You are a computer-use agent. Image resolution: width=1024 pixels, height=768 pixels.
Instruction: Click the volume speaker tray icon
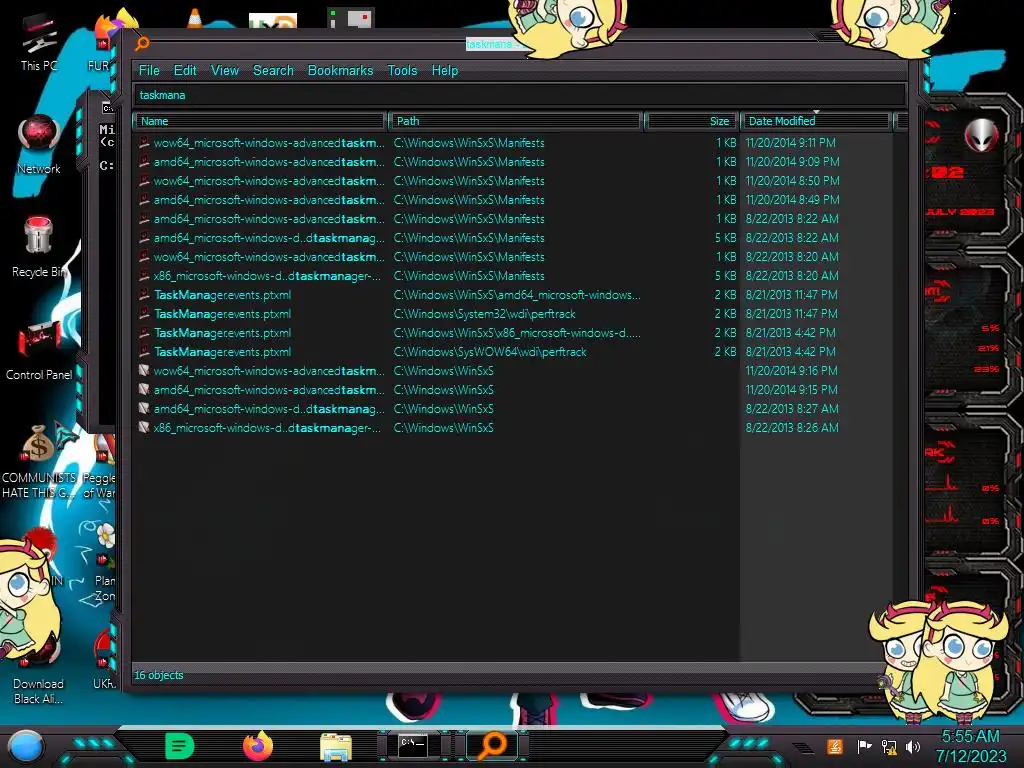click(913, 746)
